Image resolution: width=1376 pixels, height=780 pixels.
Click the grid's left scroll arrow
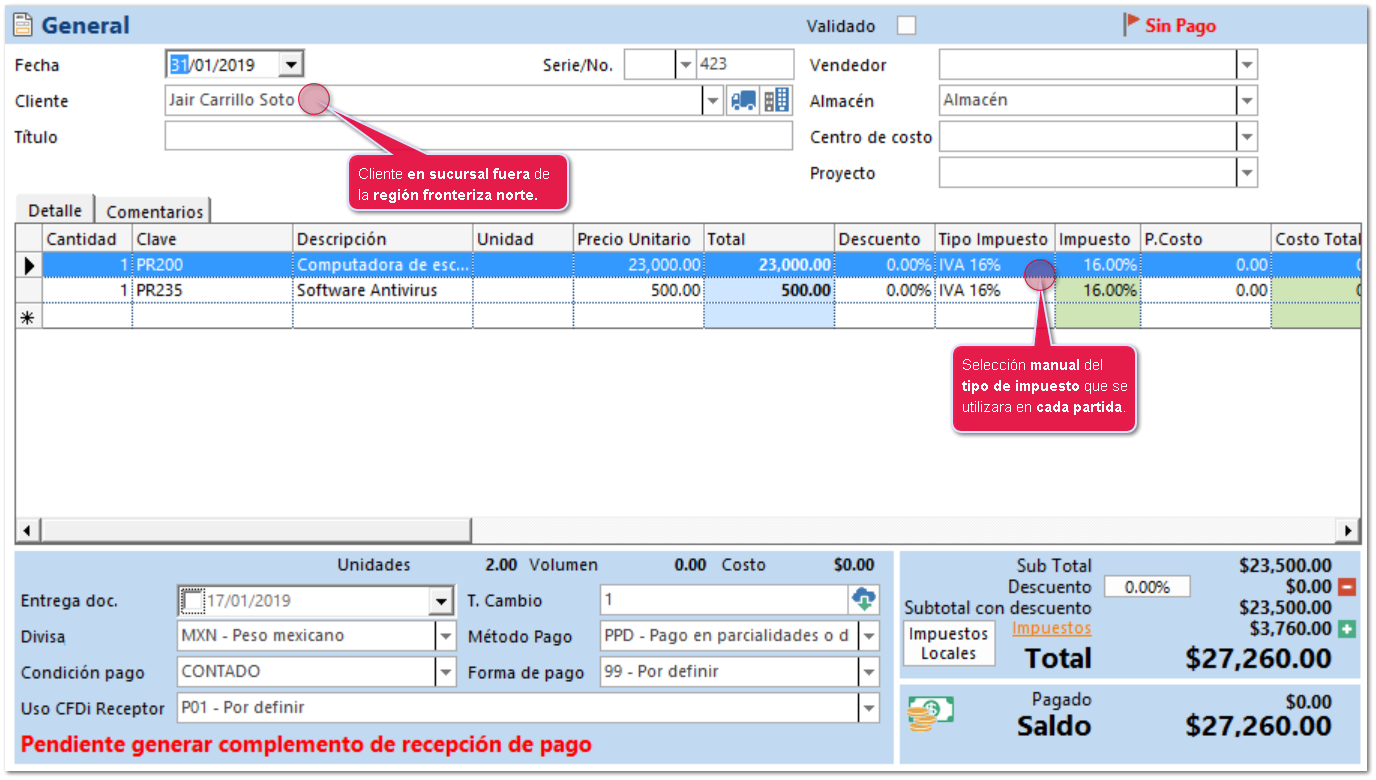(26, 530)
